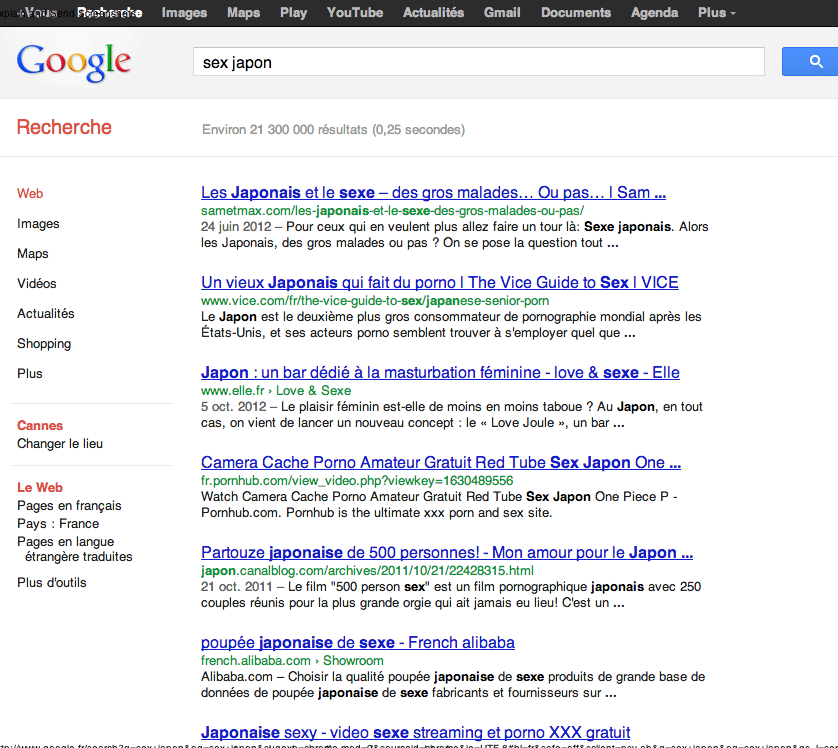Click the blue search magnifier button
This screenshot has height=748, width=838.
pyautogui.click(x=810, y=61)
